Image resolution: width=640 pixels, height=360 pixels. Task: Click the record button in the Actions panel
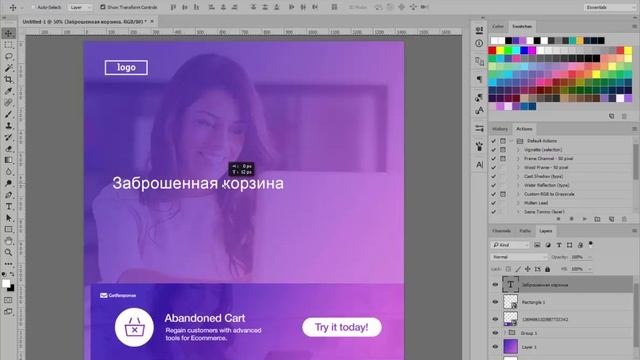pos(571,219)
